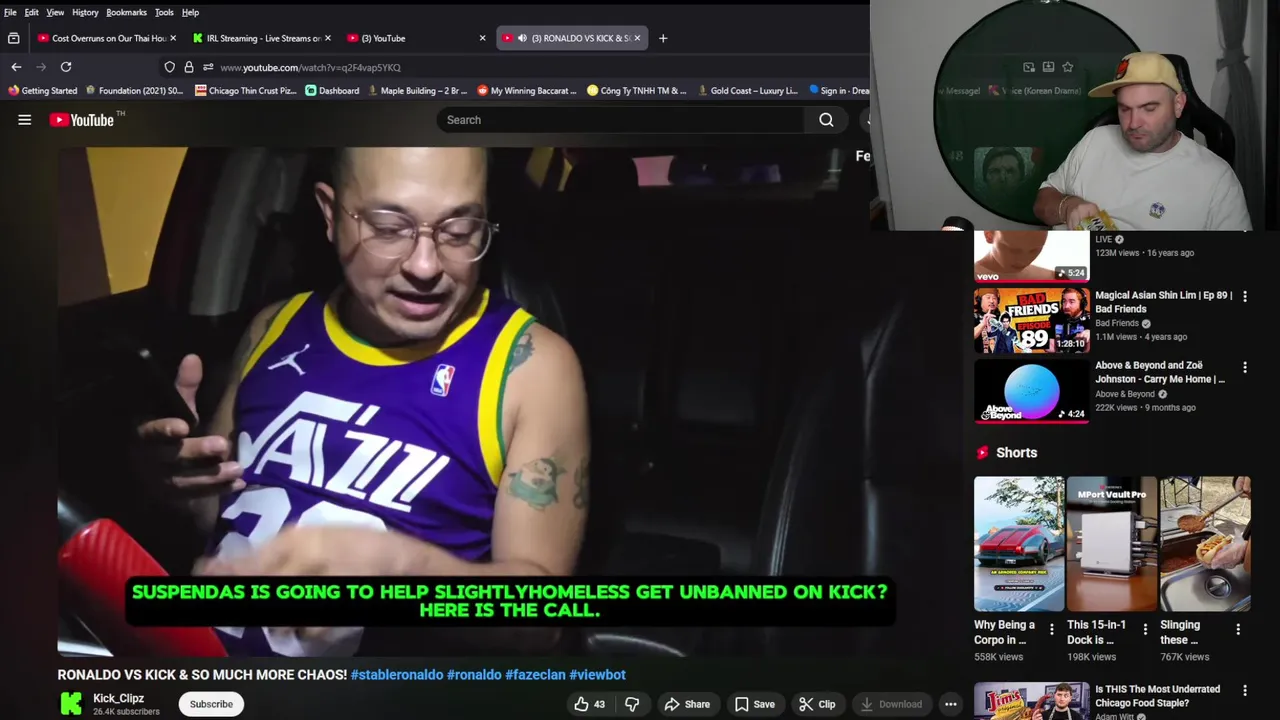Open the red car Corpo short thumbnail
Image resolution: width=1280 pixels, height=720 pixels.
point(1019,544)
